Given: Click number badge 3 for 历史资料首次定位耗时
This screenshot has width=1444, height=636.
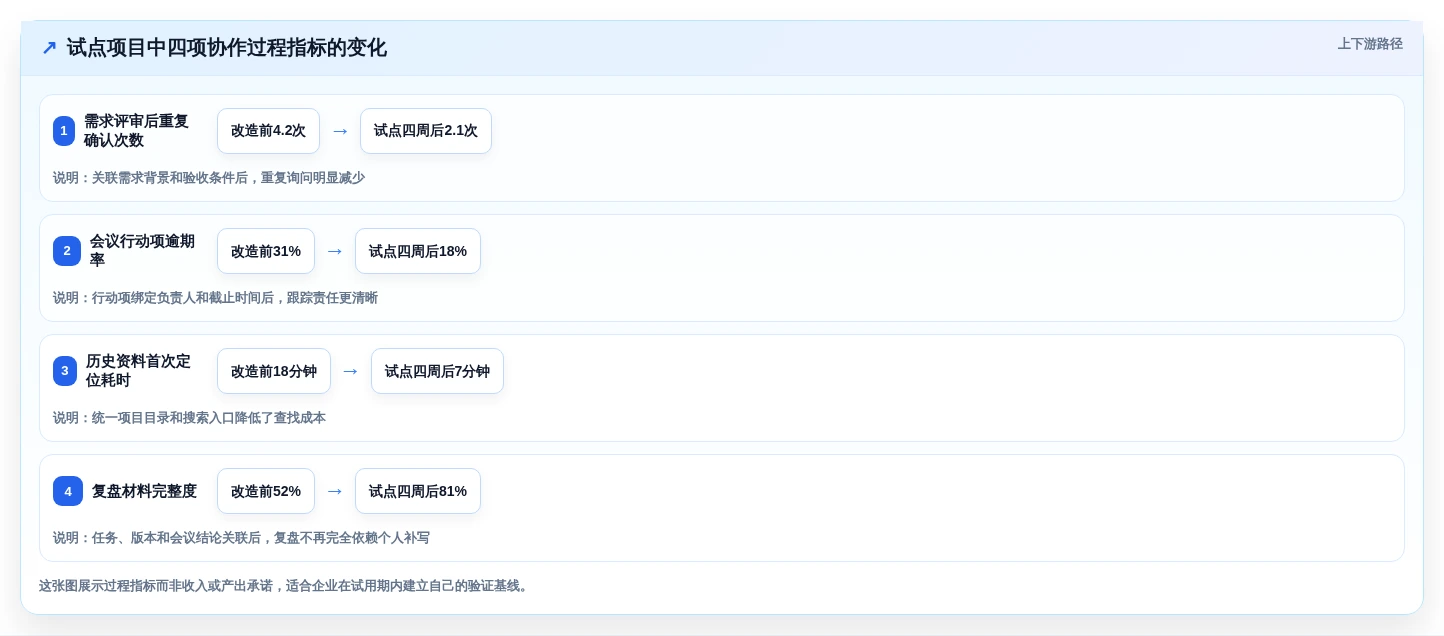Looking at the screenshot, I should coord(65,371).
